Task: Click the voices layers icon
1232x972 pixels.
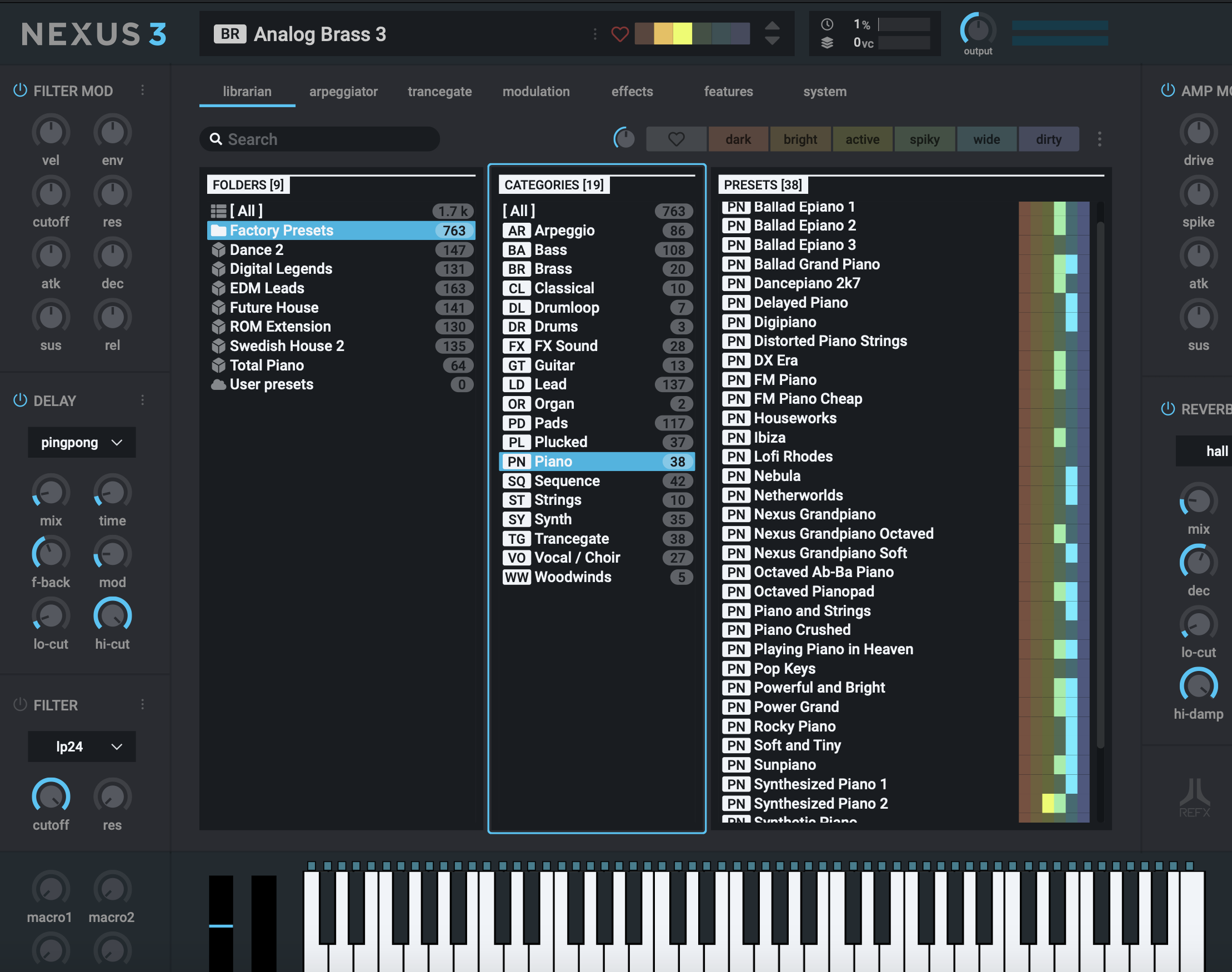Action: pos(827,43)
